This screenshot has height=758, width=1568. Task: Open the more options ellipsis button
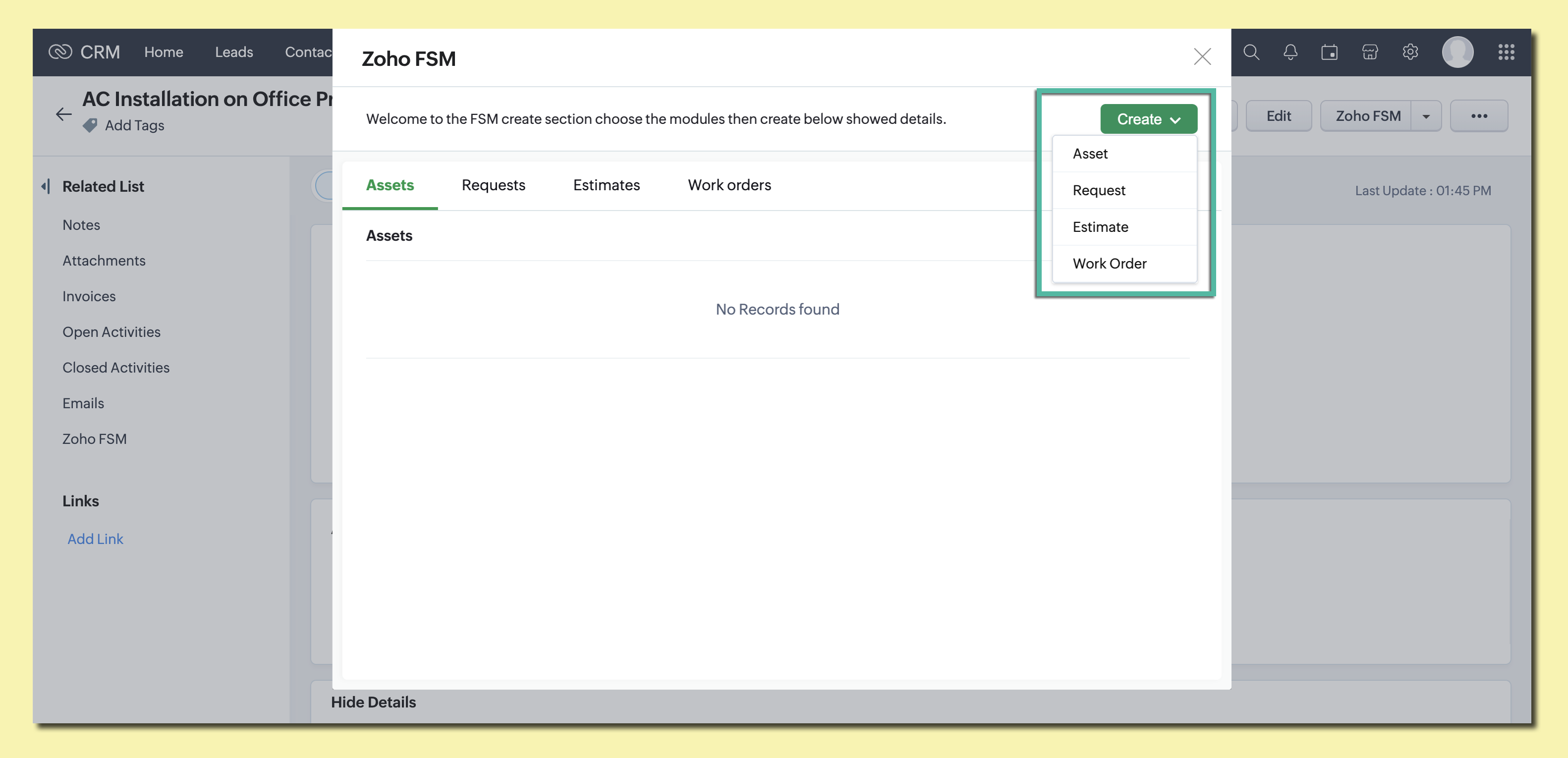point(1478,116)
